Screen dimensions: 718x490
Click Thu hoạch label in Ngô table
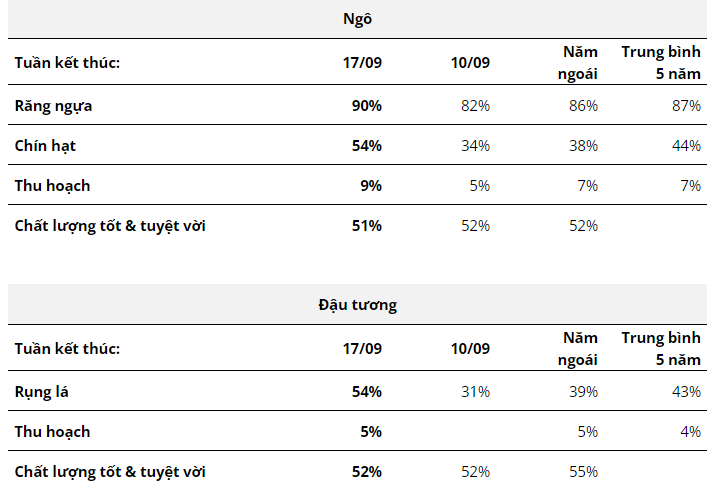pyautogui.click(x=52, y=185)
